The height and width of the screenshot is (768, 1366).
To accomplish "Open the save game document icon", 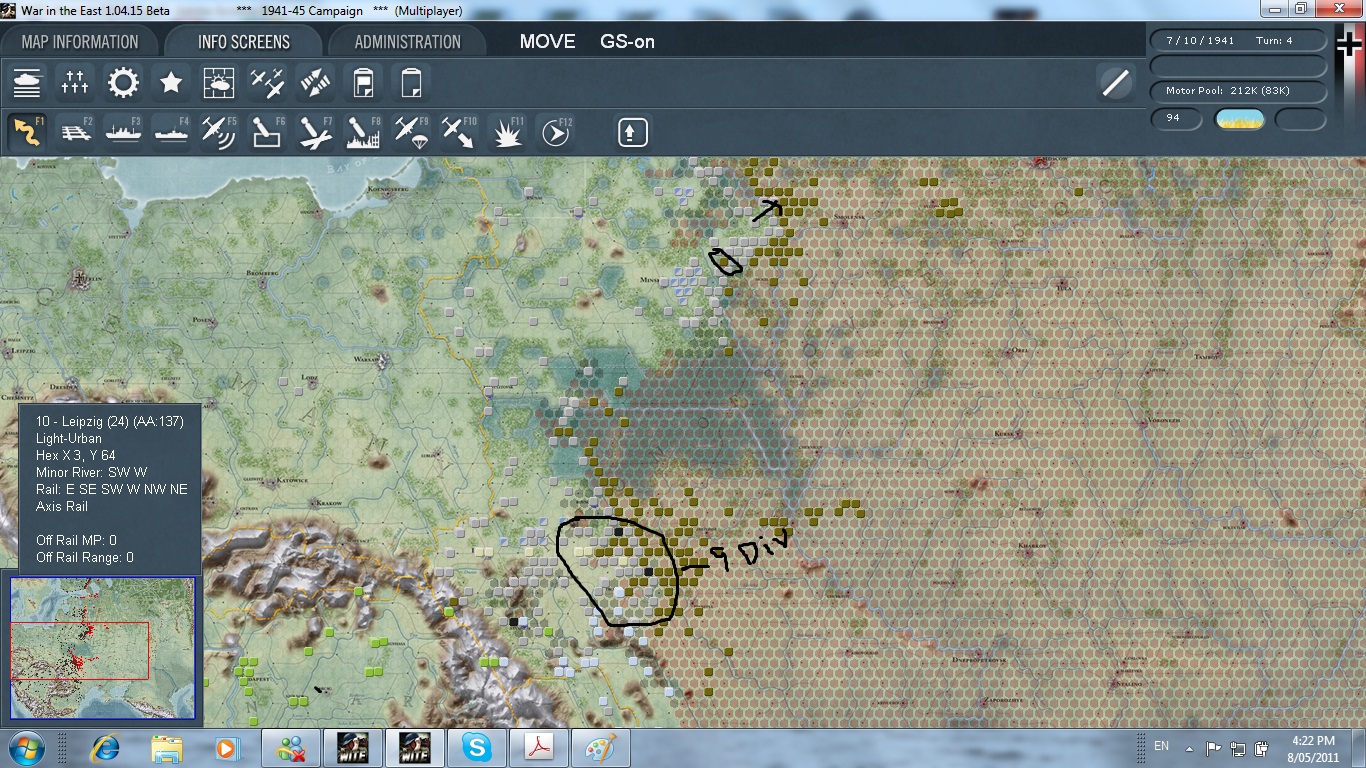I will [363, 82].
